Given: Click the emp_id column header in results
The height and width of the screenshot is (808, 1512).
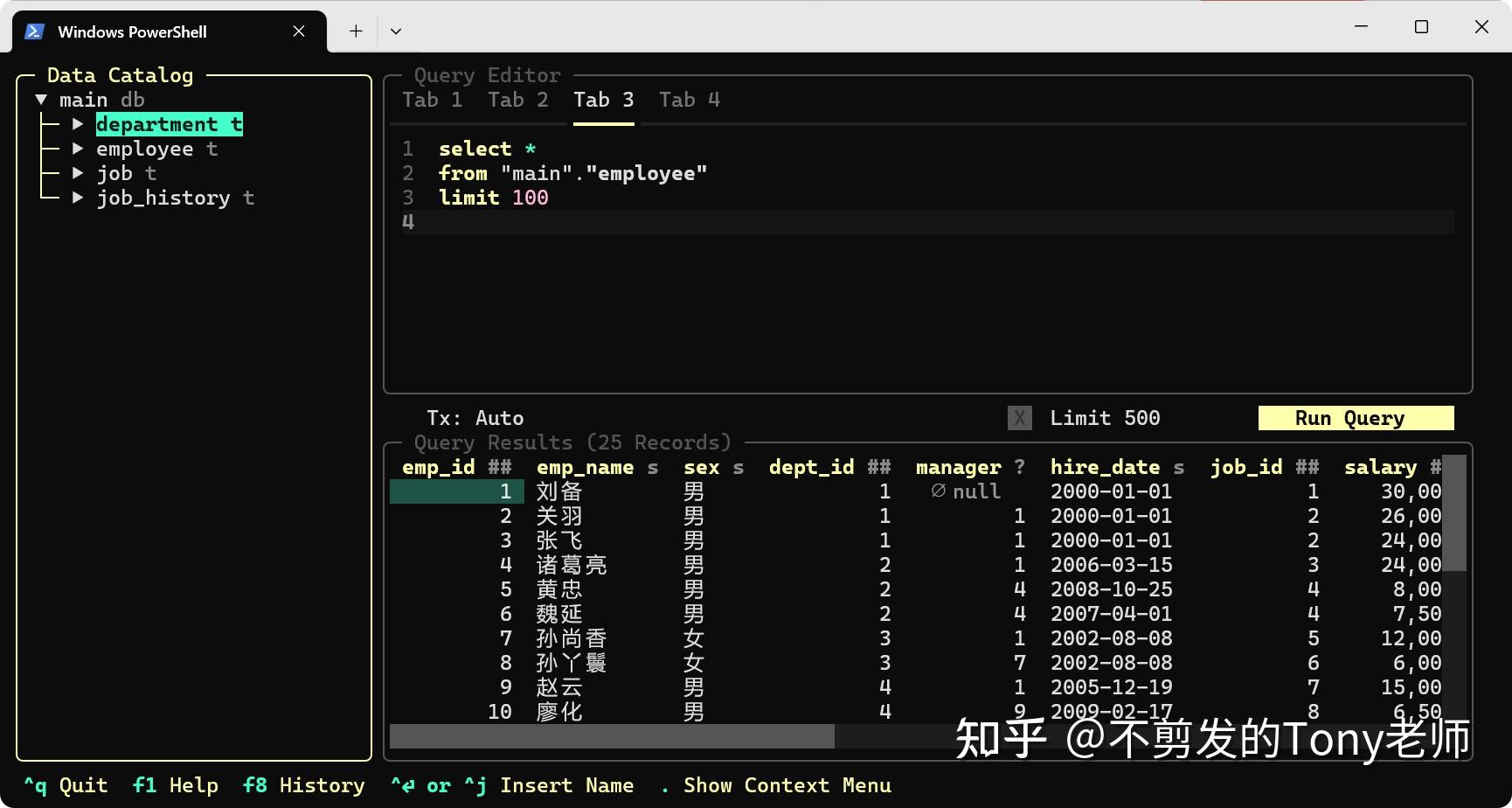Looking at the screenshot, I should 438,467.
